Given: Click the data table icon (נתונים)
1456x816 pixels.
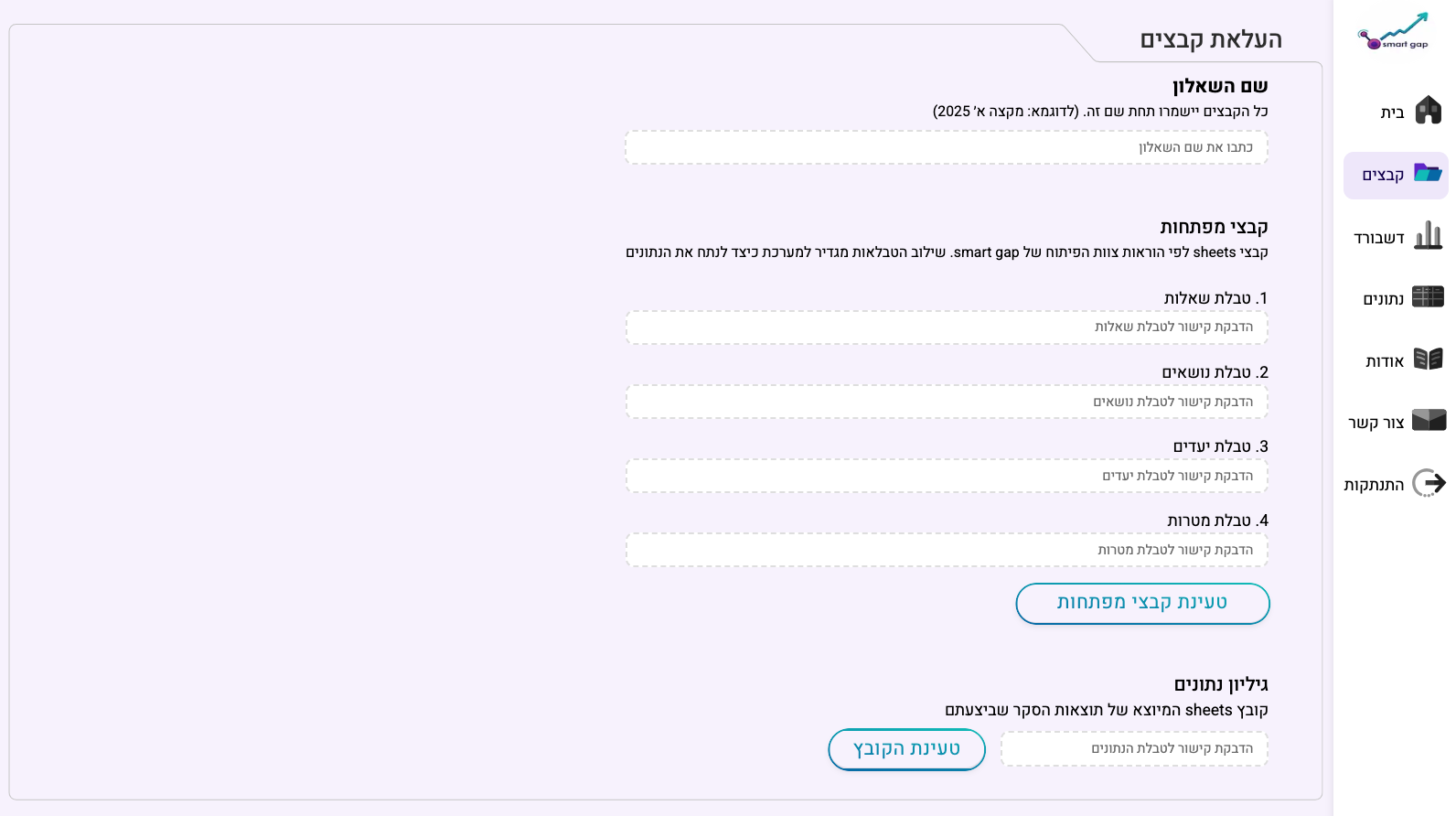Looking at the screenshot, I should (1428, 296).
